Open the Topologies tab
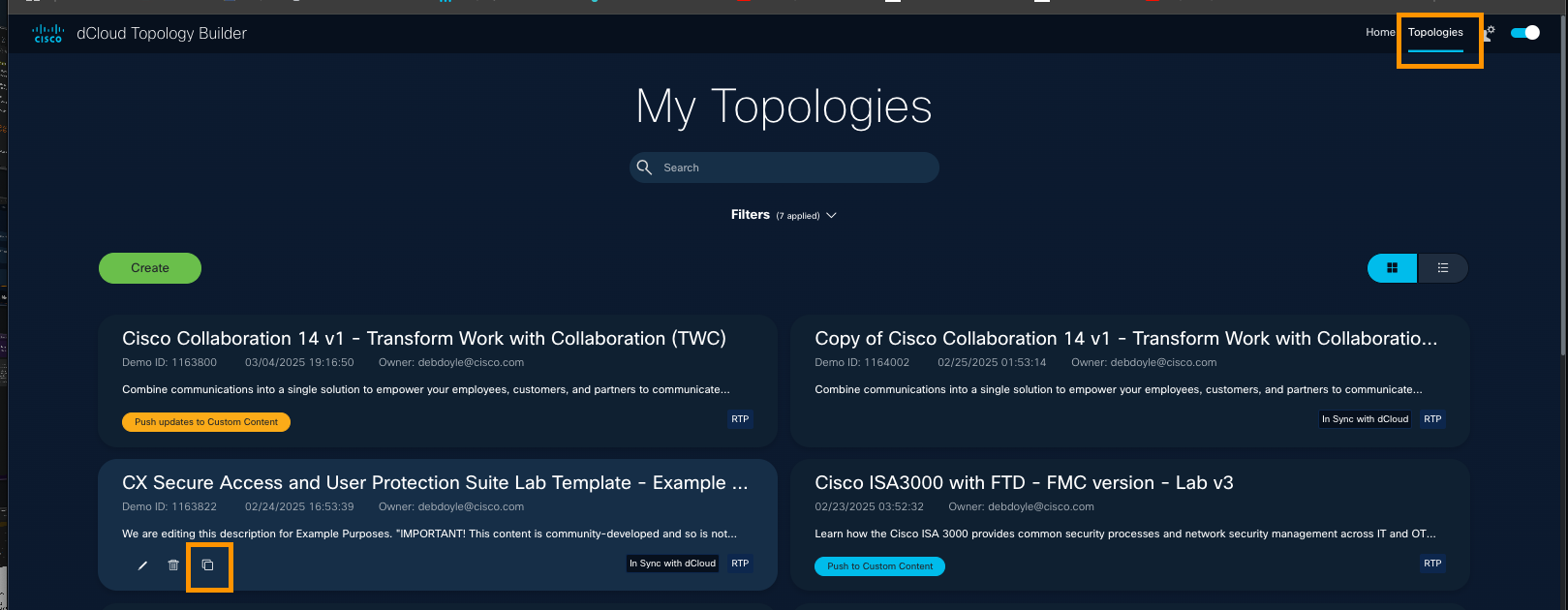 1435,32
